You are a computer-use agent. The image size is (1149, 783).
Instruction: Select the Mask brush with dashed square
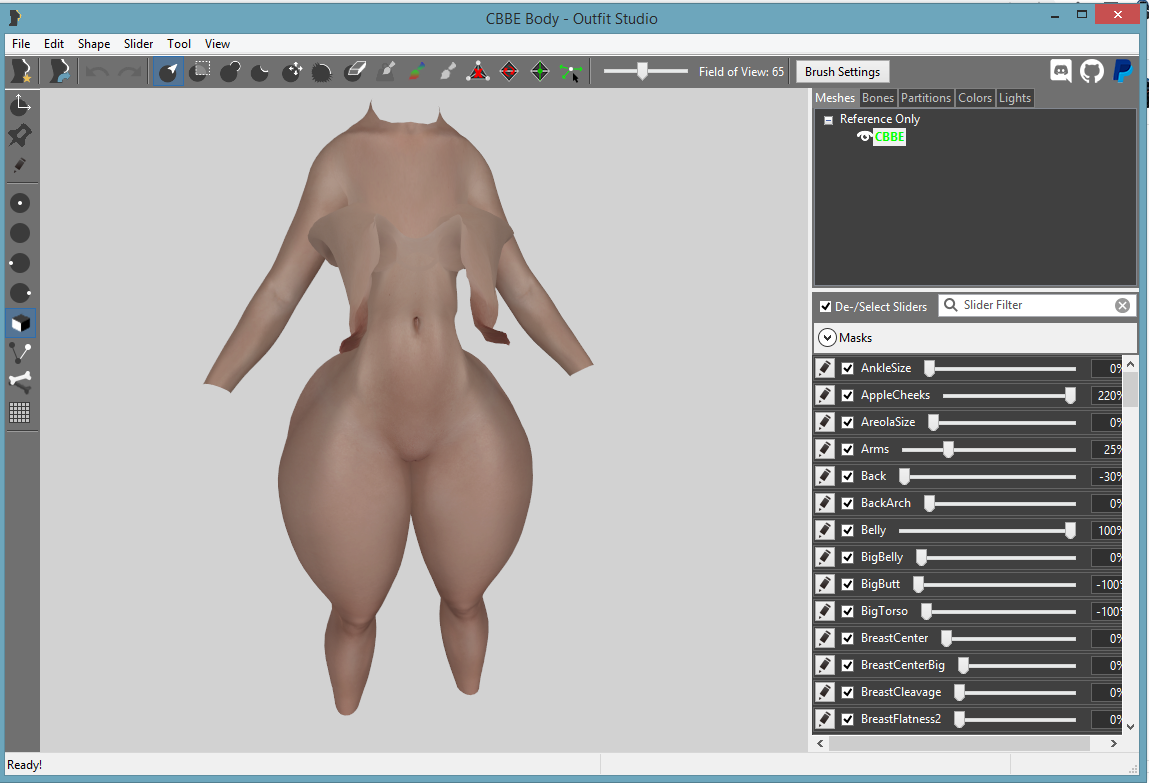pyautogui.click(x=200, y=72)
